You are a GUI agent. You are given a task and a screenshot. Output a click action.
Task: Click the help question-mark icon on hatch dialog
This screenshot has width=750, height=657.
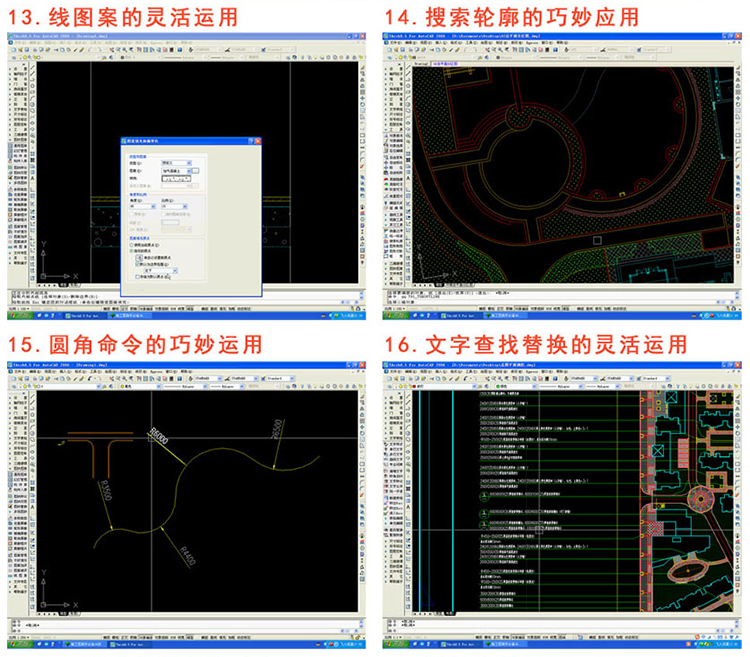[x=252, y=143]
